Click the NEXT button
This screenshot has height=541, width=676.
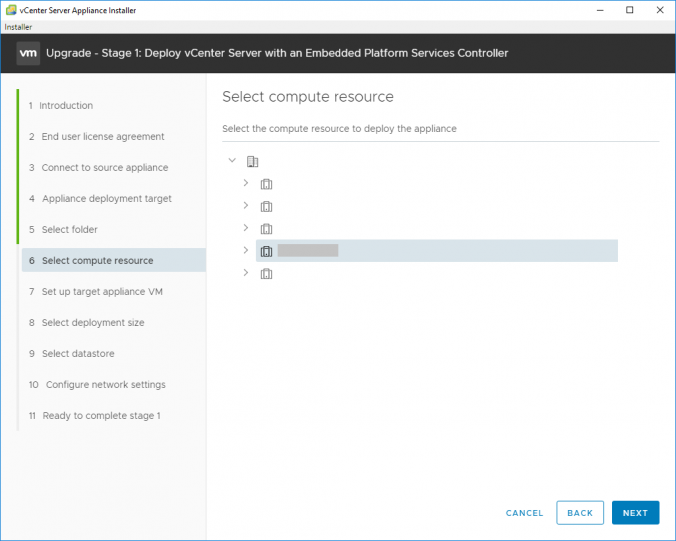(635, 513)
